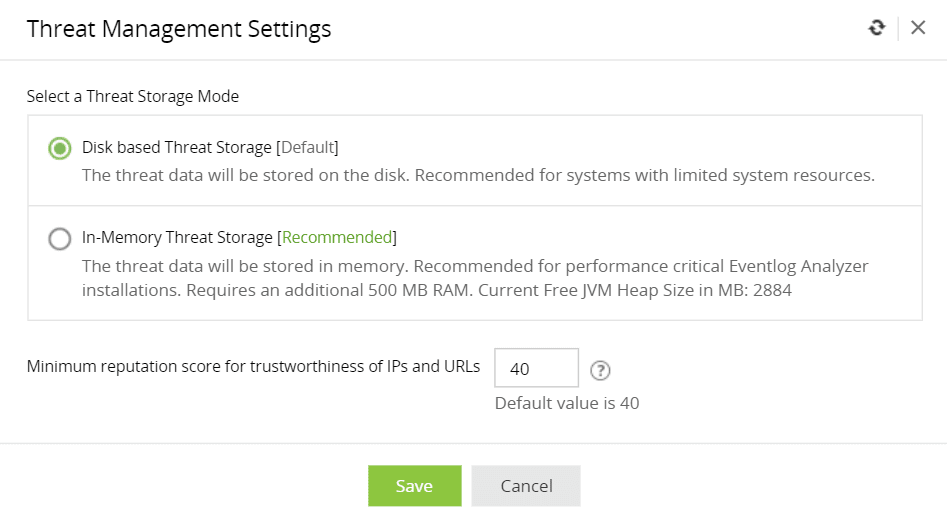
Task: Click the 'Minimum reputation score' field label
Action: click(253, 366)
